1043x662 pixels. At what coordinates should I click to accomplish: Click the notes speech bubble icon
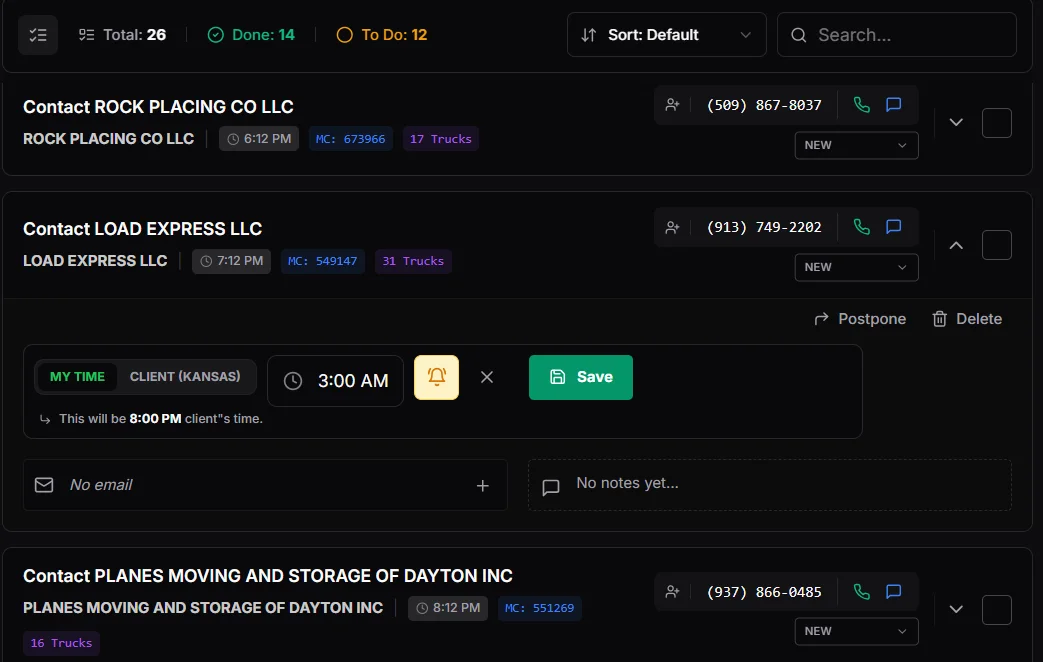click(551, 488)
